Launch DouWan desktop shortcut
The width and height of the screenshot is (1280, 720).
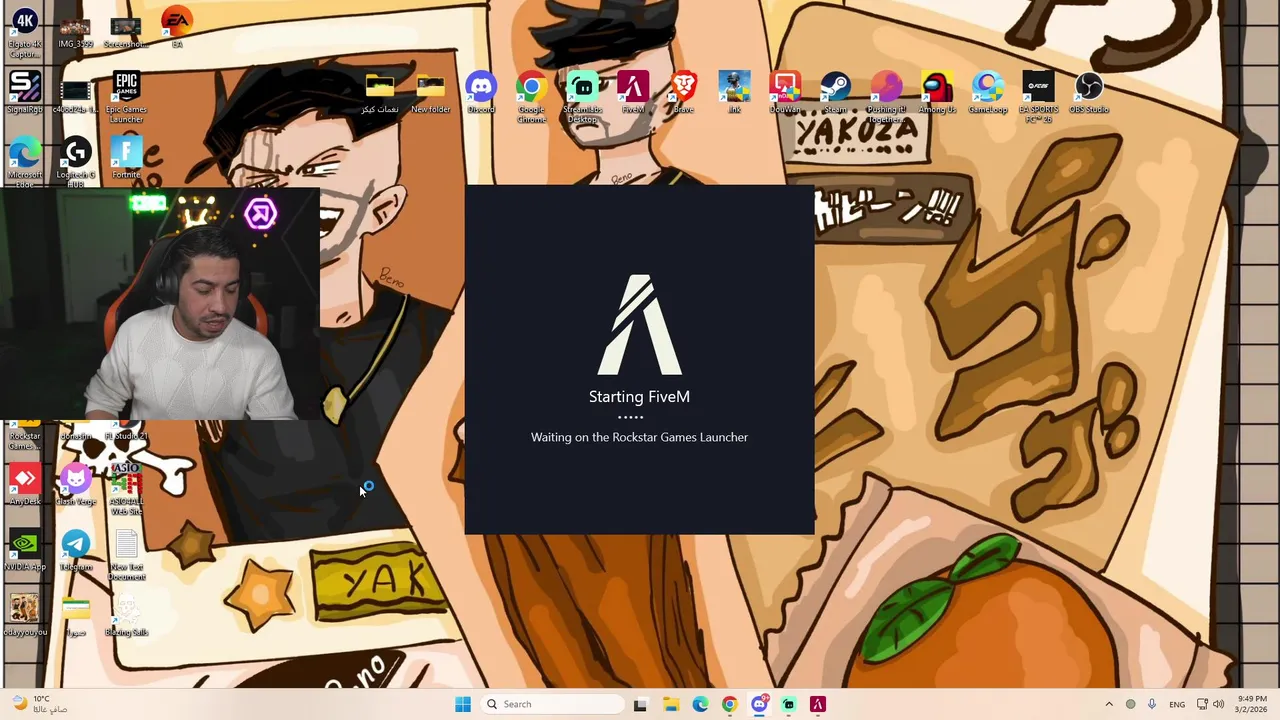coord(785,93)
